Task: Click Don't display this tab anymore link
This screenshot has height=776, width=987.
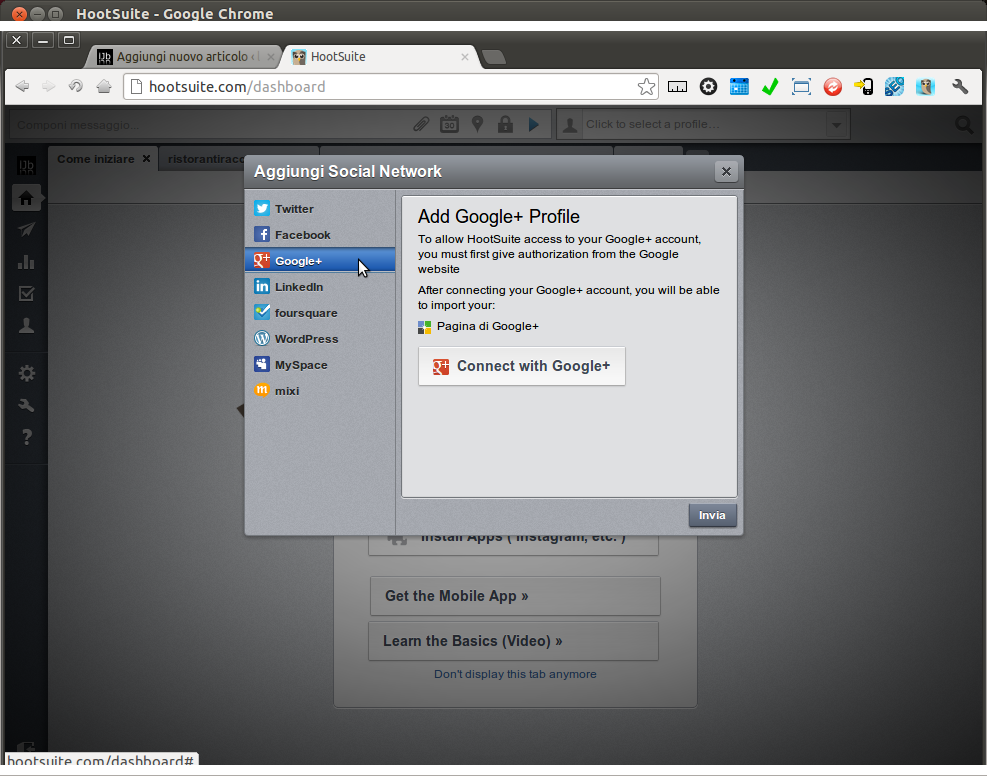Action: [515, 674]
